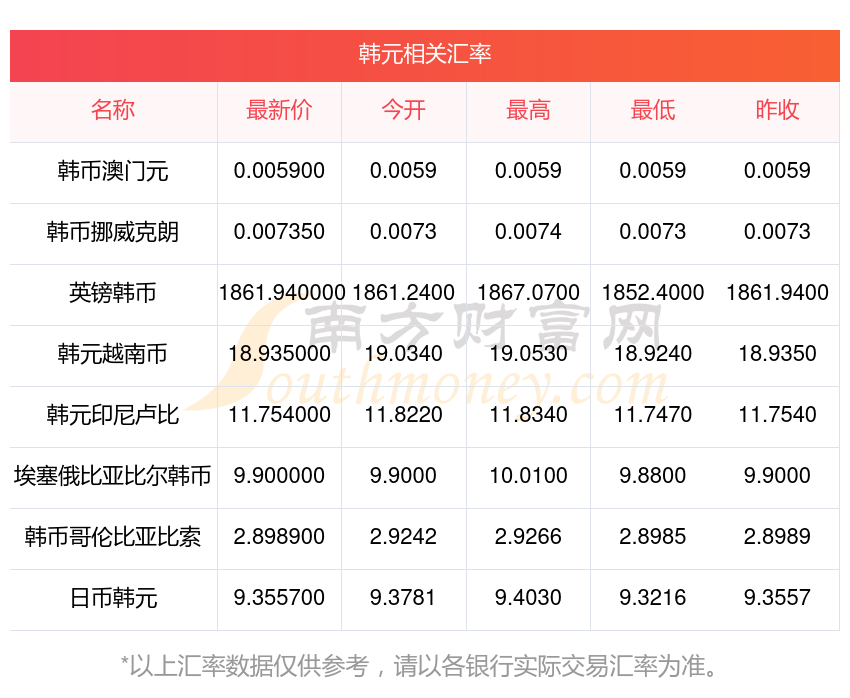The height and width of the screenshot is (698, 850).
Task: Click the high value 19.0530
Action: tap(528, 354)
